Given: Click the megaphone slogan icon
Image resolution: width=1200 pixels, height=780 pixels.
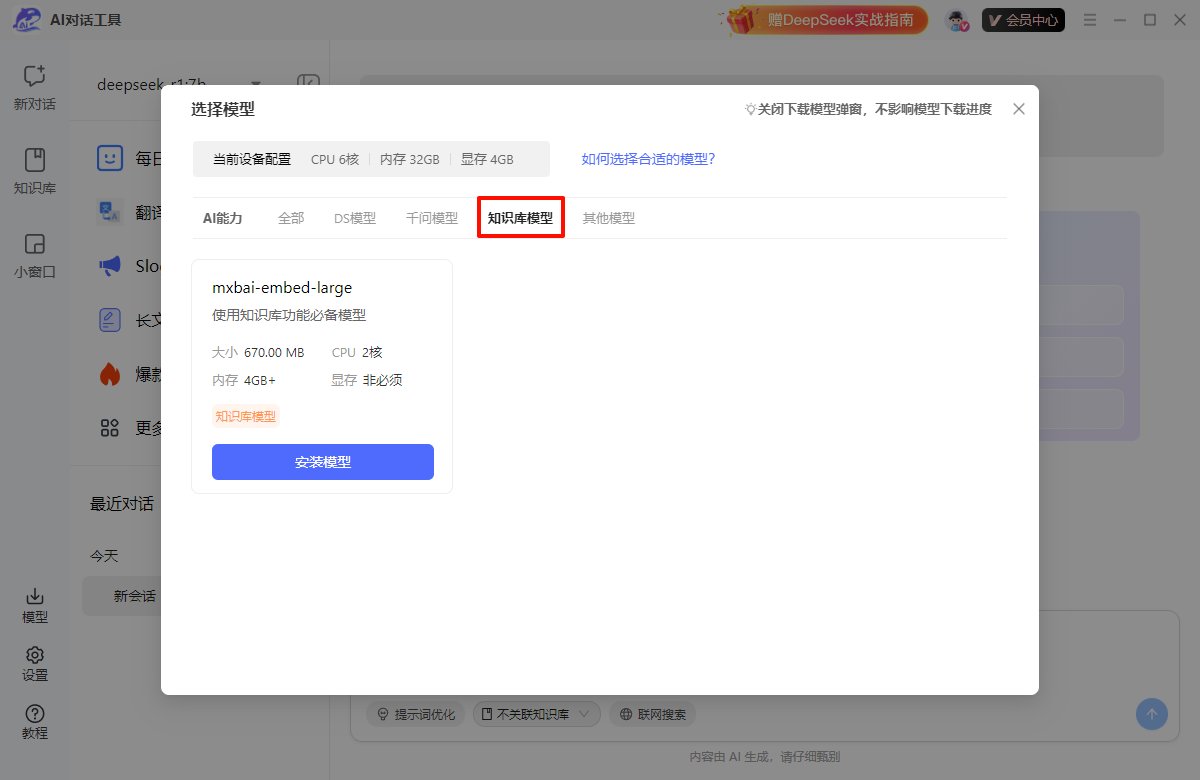Looking at the screenshot, I should tap(110, 266).
